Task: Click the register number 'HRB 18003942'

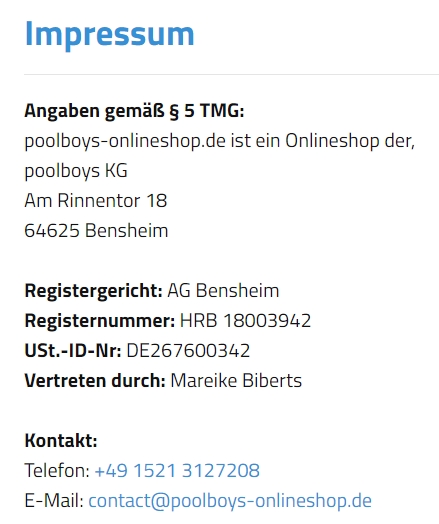Action: click(246, 320)
